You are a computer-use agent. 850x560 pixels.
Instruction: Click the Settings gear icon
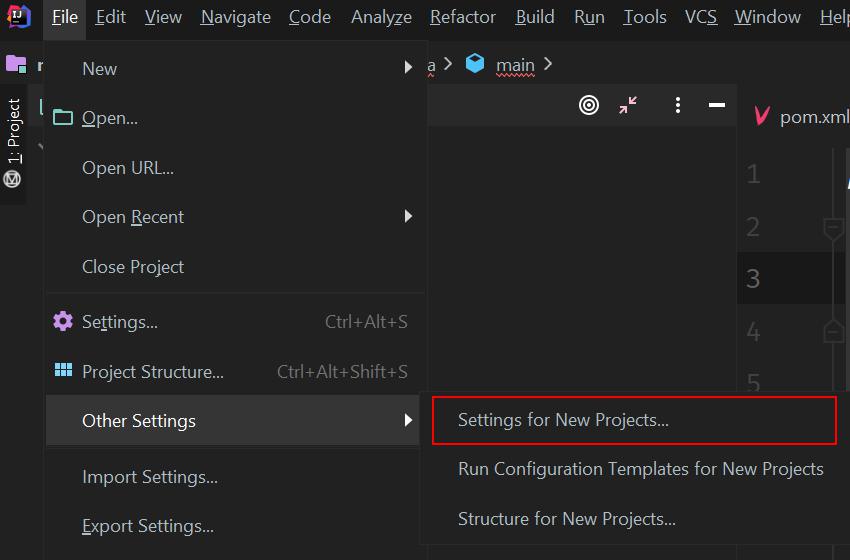tap(63, 321)
